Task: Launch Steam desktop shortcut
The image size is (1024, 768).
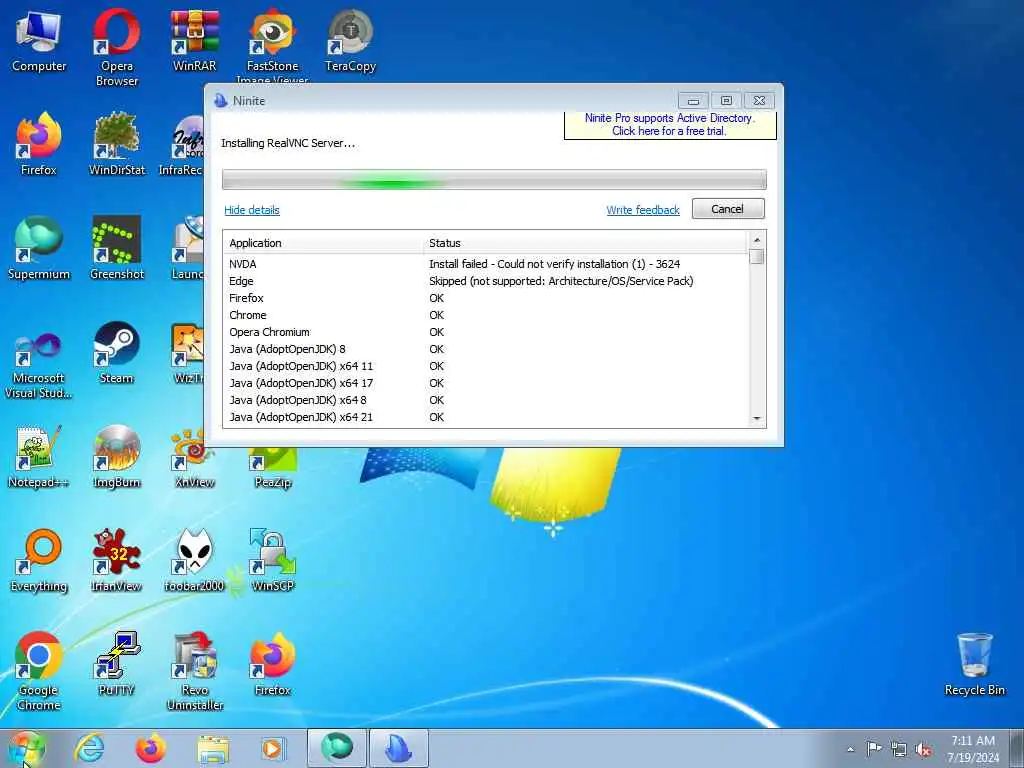Action: (x=117, y=353)
